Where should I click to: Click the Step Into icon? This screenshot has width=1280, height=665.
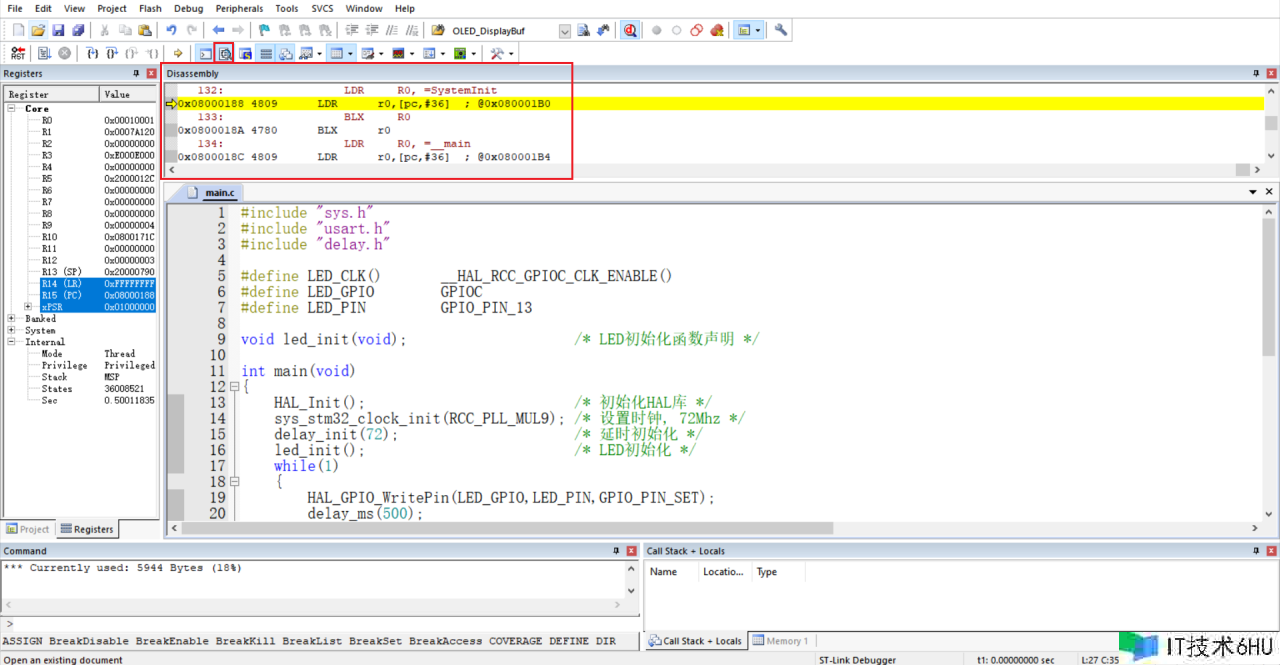pyautogui.click(x=92, y=53)
